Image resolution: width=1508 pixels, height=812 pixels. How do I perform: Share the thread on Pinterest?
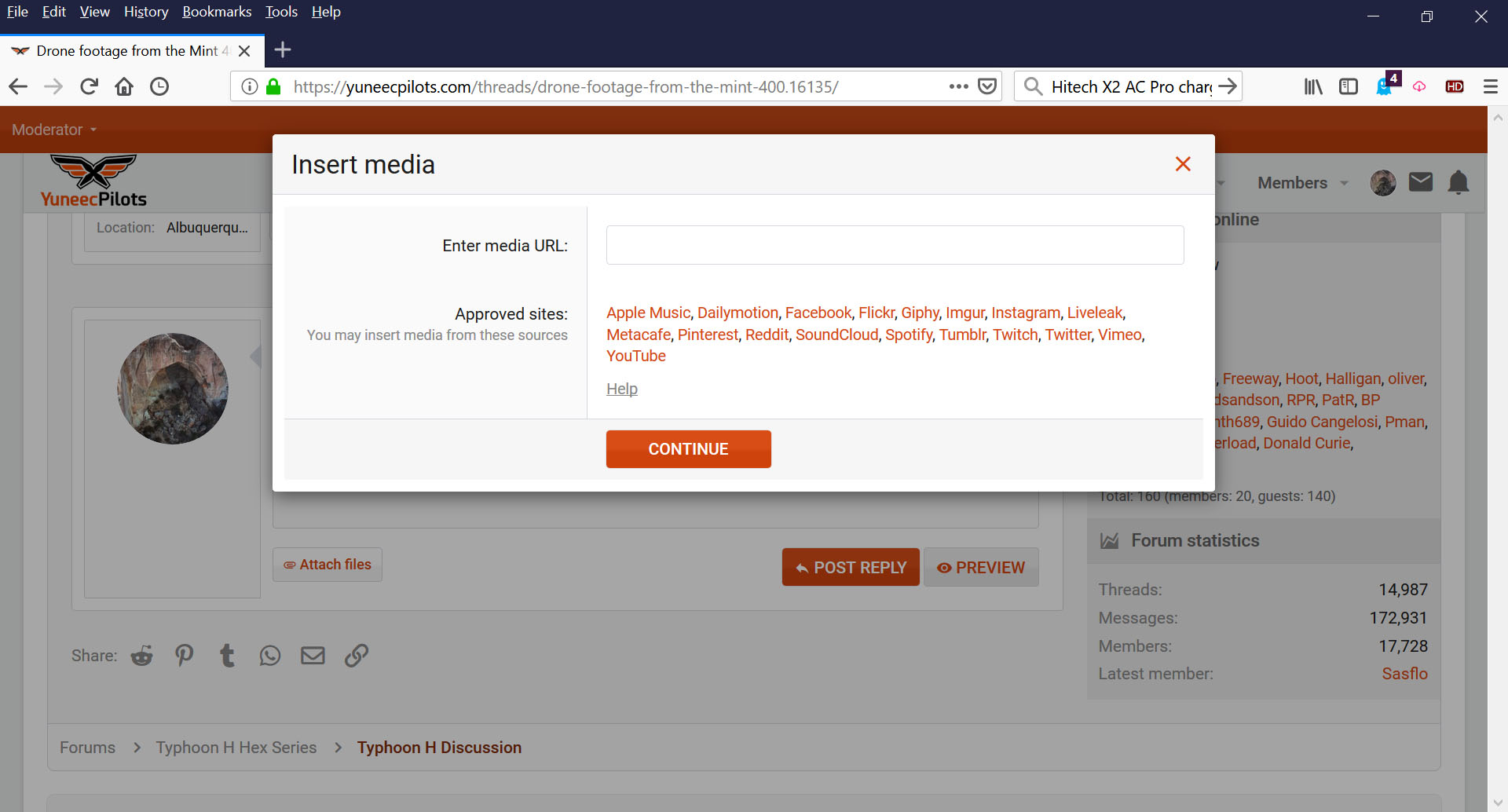click(185, 655)
